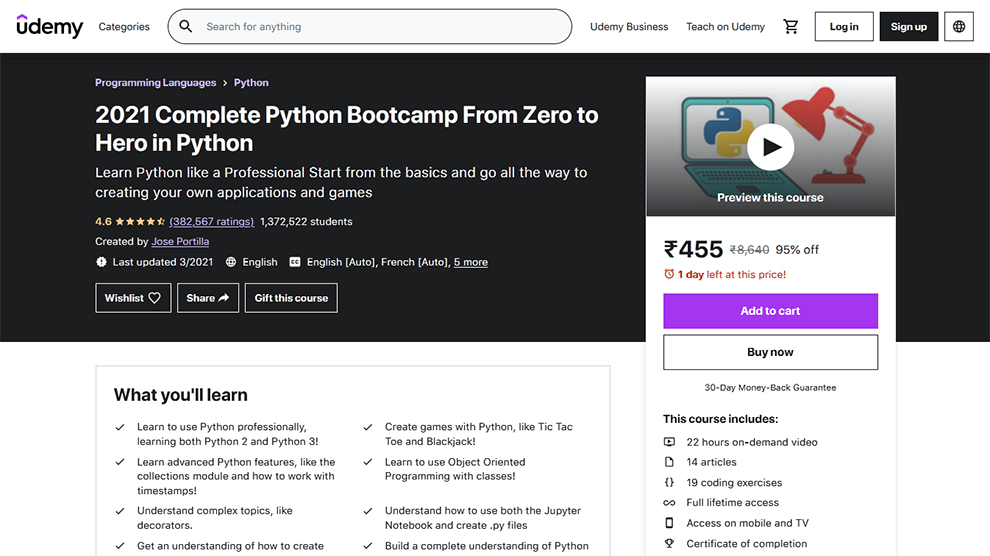Open instructor Jose Portilla's profile

click(180, 241)
